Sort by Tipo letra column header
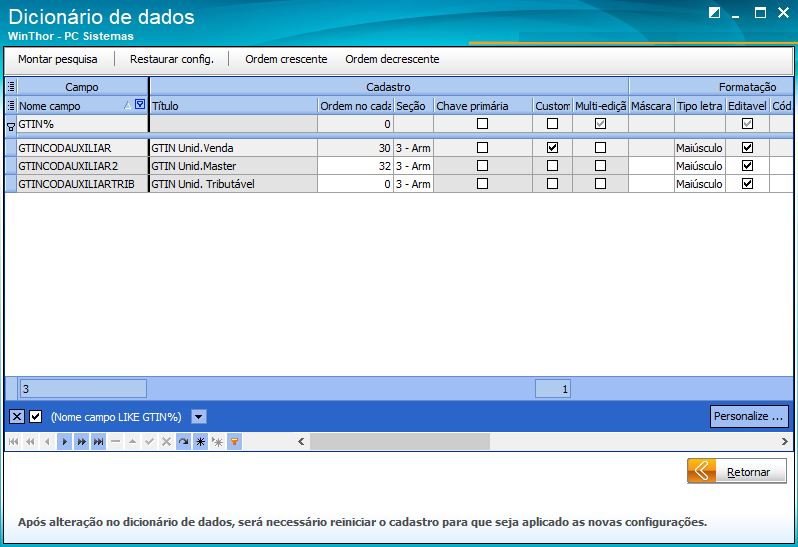798x547 pixels. [700, 106]
